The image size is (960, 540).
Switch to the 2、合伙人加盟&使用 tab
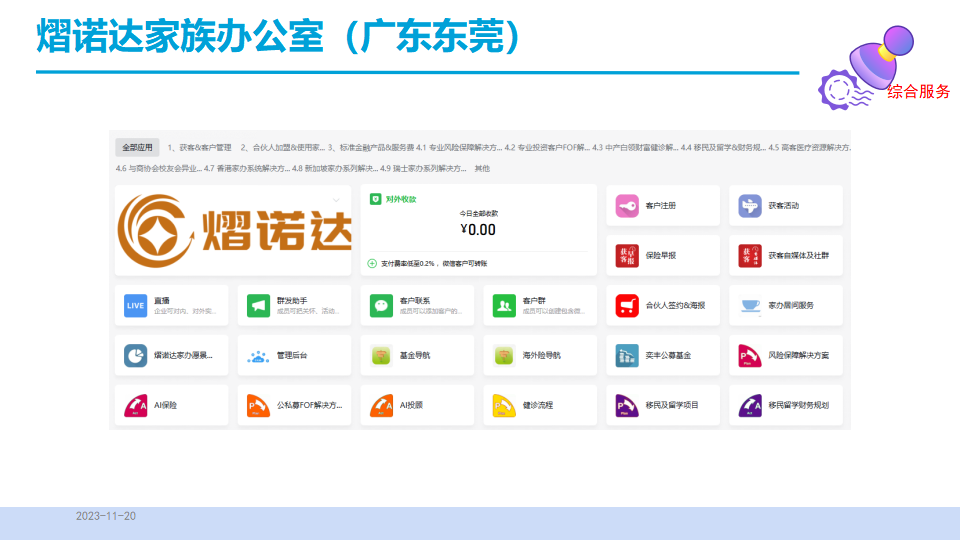pos(282,148)
